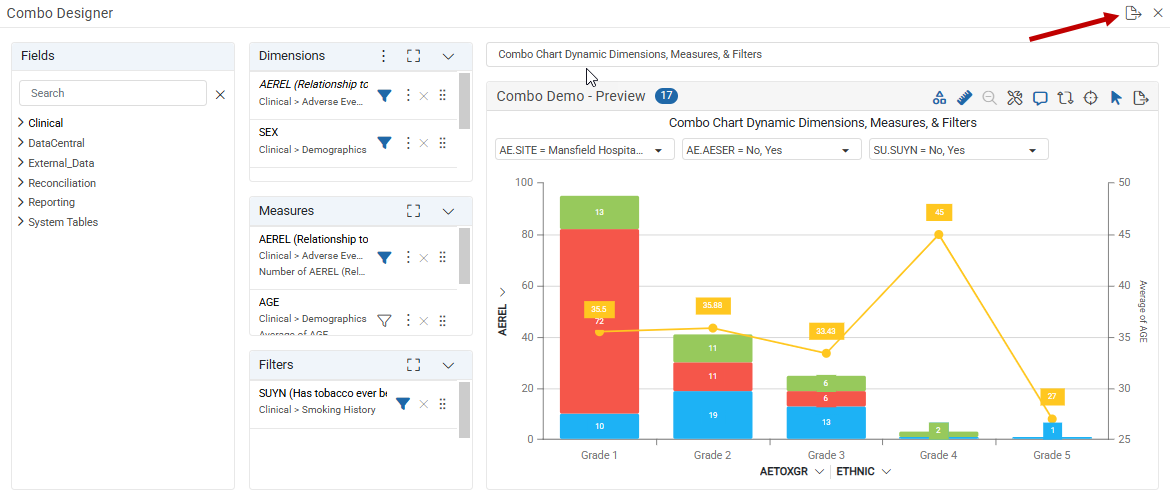Toggle filter on AEREL dimension
Screen dimensions: 1170x491
click(x=384, y=96)
